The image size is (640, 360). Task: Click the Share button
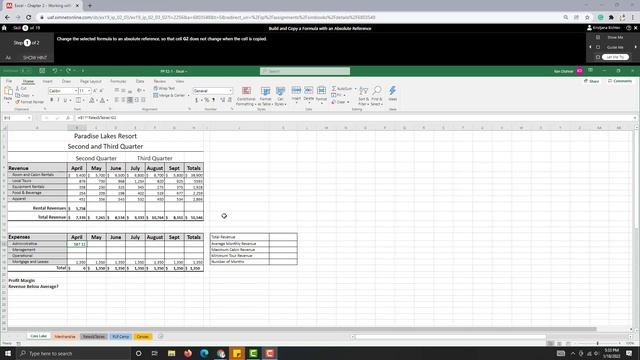pyautogui.click(x=591, y=81)
